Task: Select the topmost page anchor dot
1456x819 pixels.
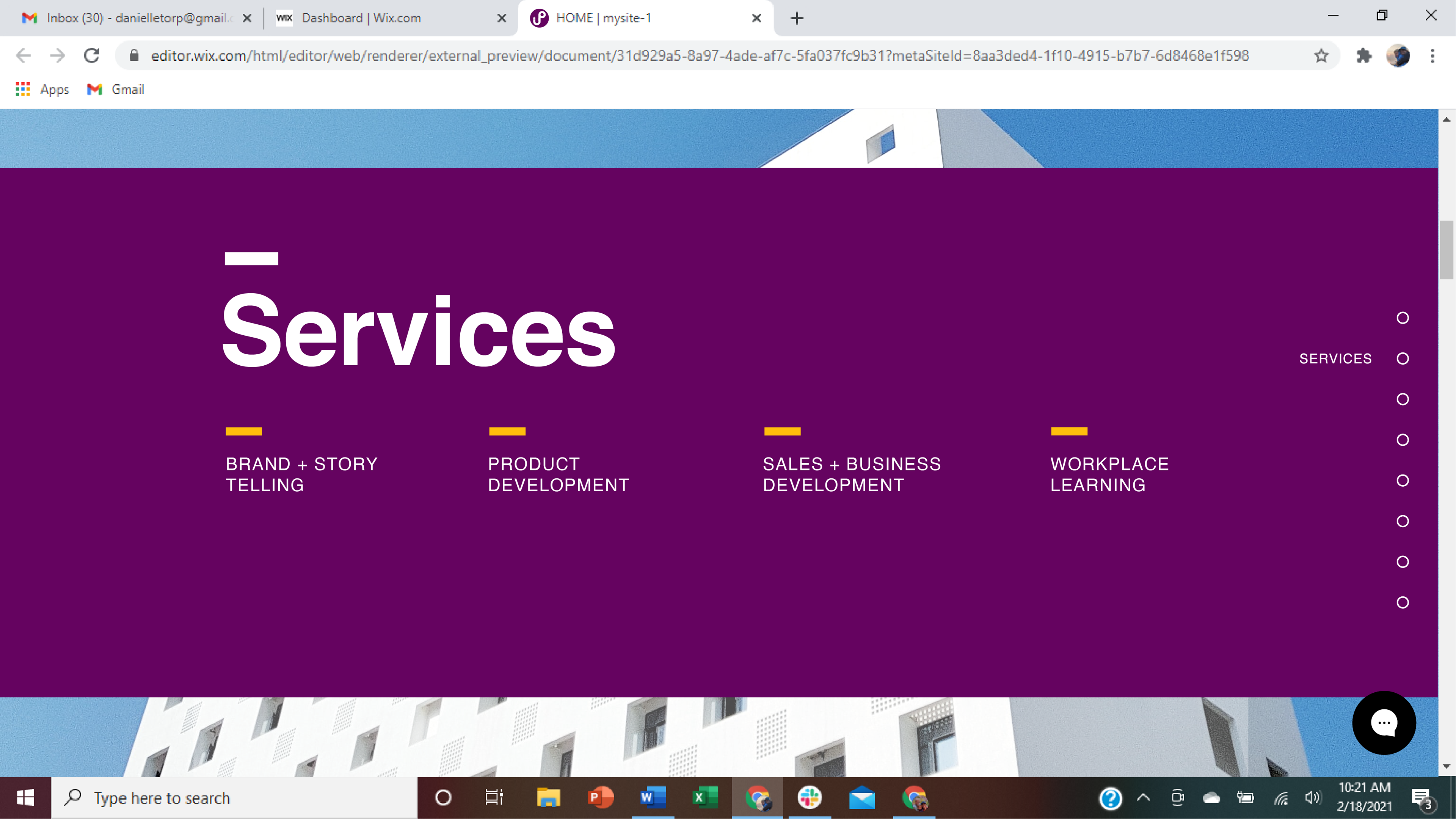Action: (1402, 318)
